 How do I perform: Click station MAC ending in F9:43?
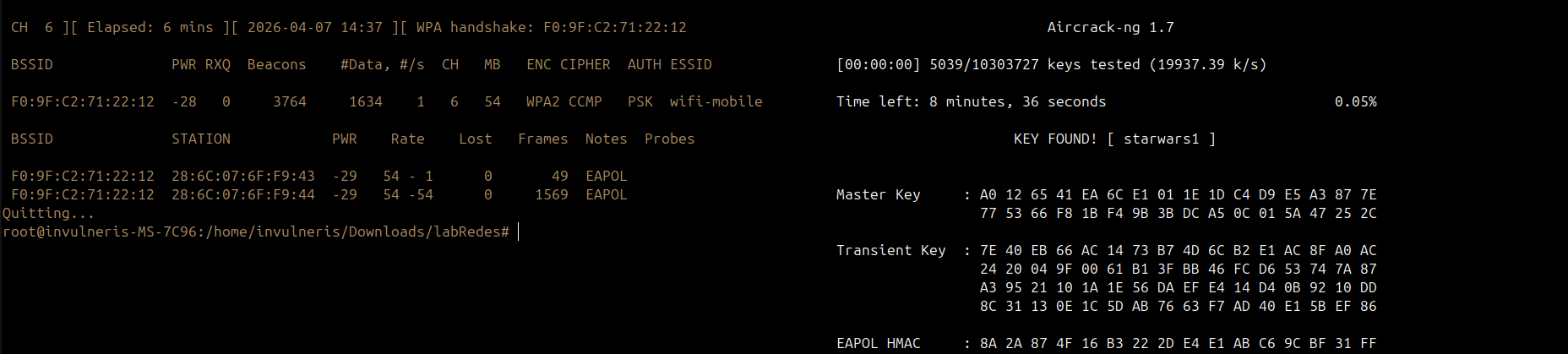[x=242, y=176]
